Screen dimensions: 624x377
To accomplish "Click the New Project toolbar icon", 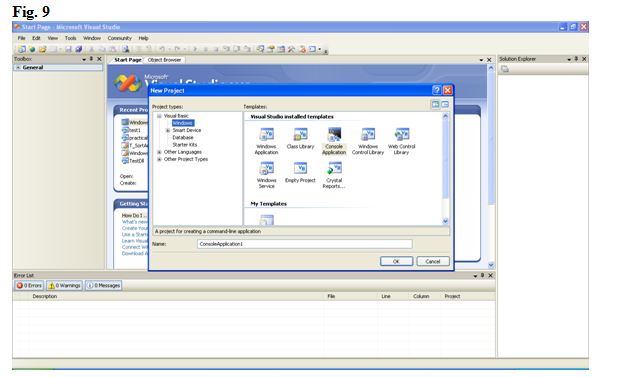I will coord(21,49).
